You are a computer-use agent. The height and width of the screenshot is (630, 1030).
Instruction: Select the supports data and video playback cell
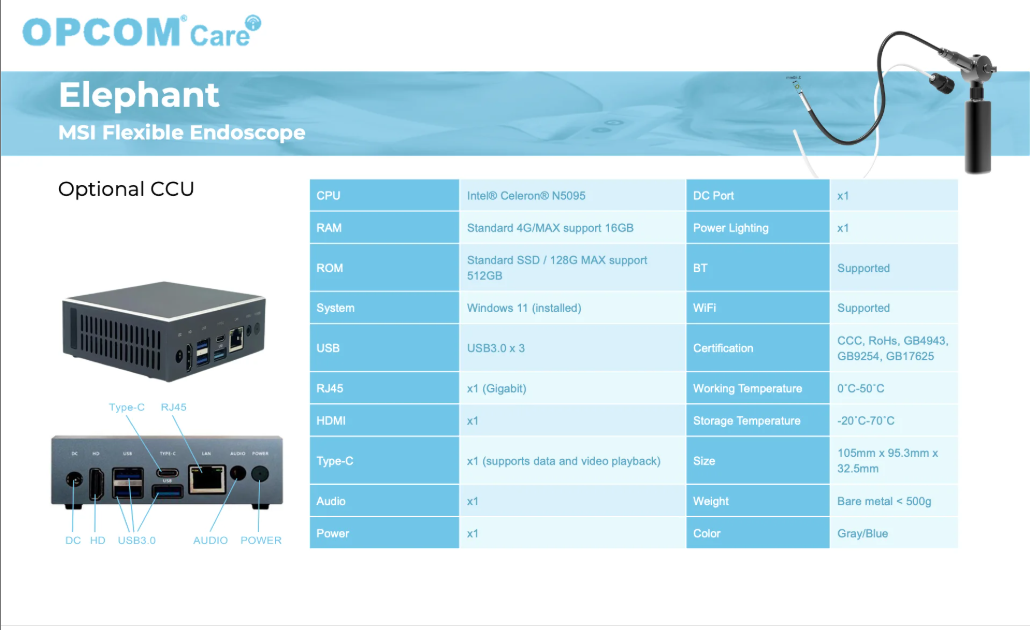coord(572,461)
